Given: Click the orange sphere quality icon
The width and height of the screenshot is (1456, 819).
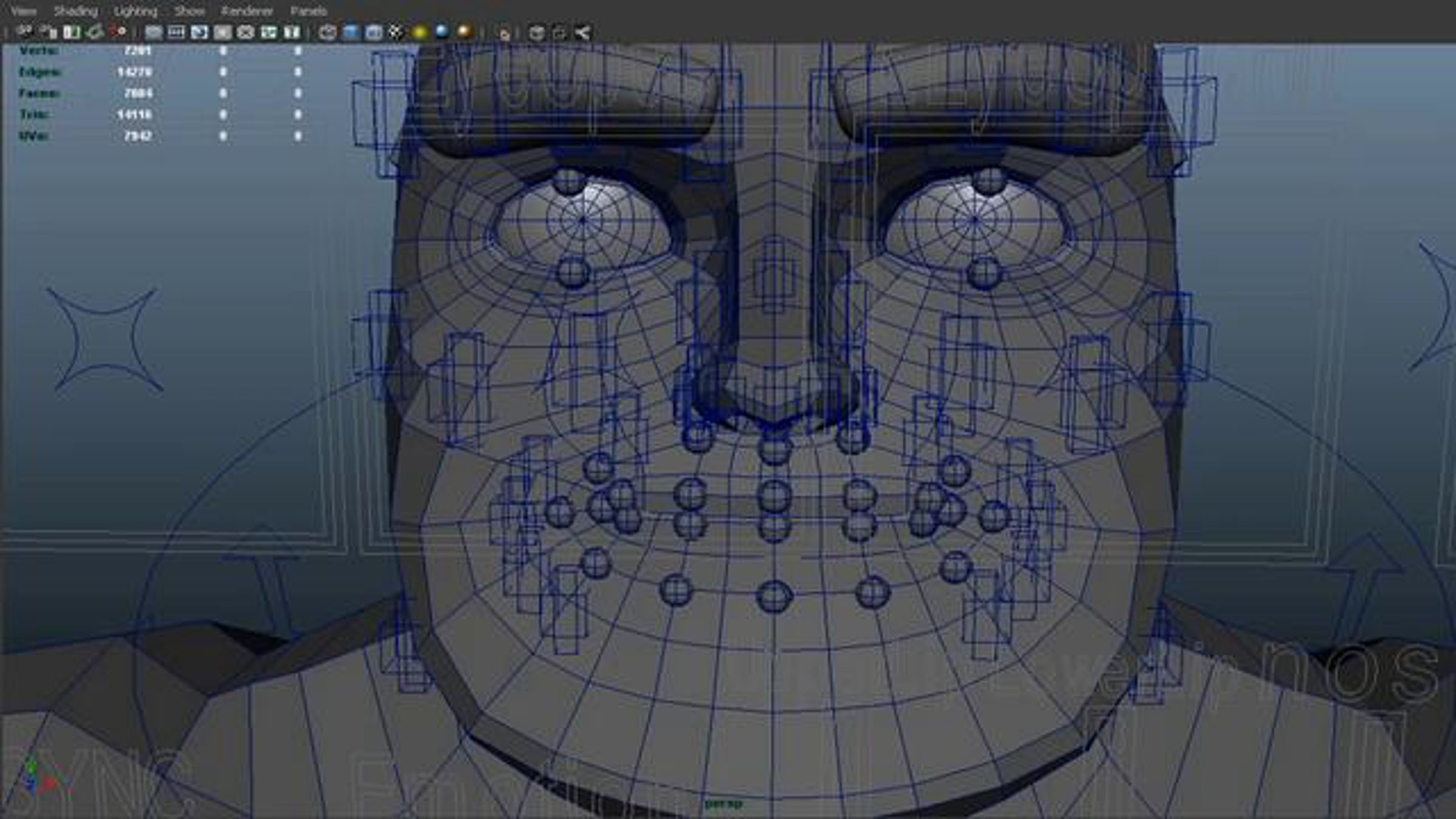Looking at the screenshot, I should [465, 32].
